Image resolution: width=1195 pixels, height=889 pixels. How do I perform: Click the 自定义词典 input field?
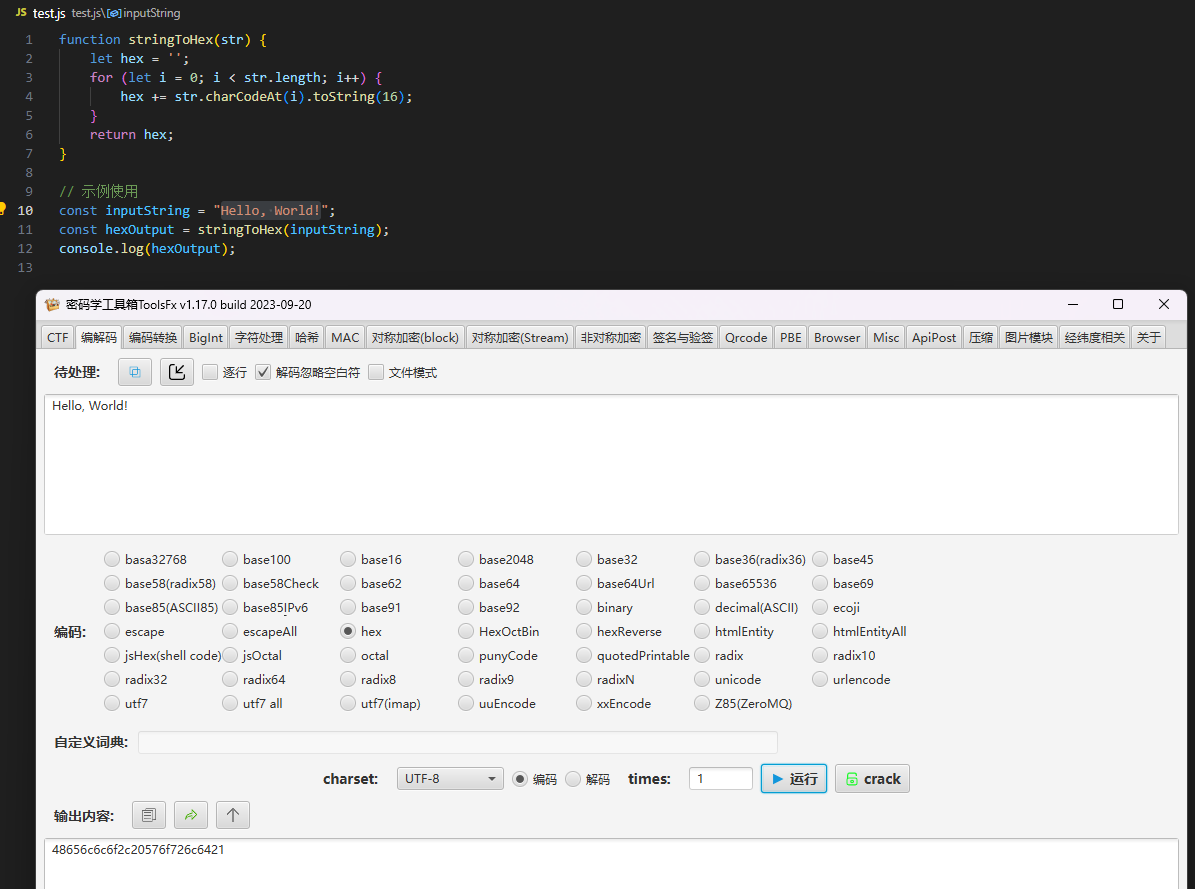(x=457, y=742)
